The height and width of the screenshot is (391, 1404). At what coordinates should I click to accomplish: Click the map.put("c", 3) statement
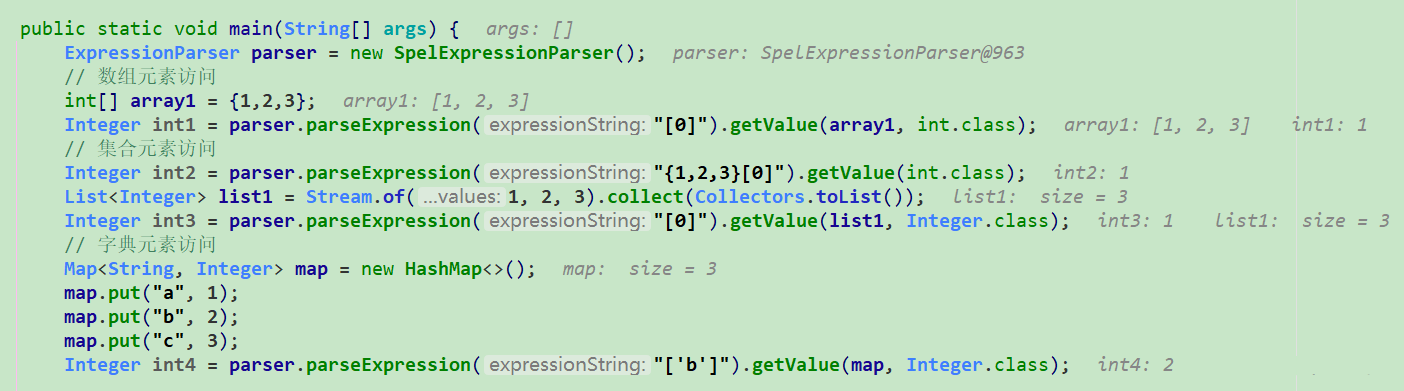click(151, 341)
